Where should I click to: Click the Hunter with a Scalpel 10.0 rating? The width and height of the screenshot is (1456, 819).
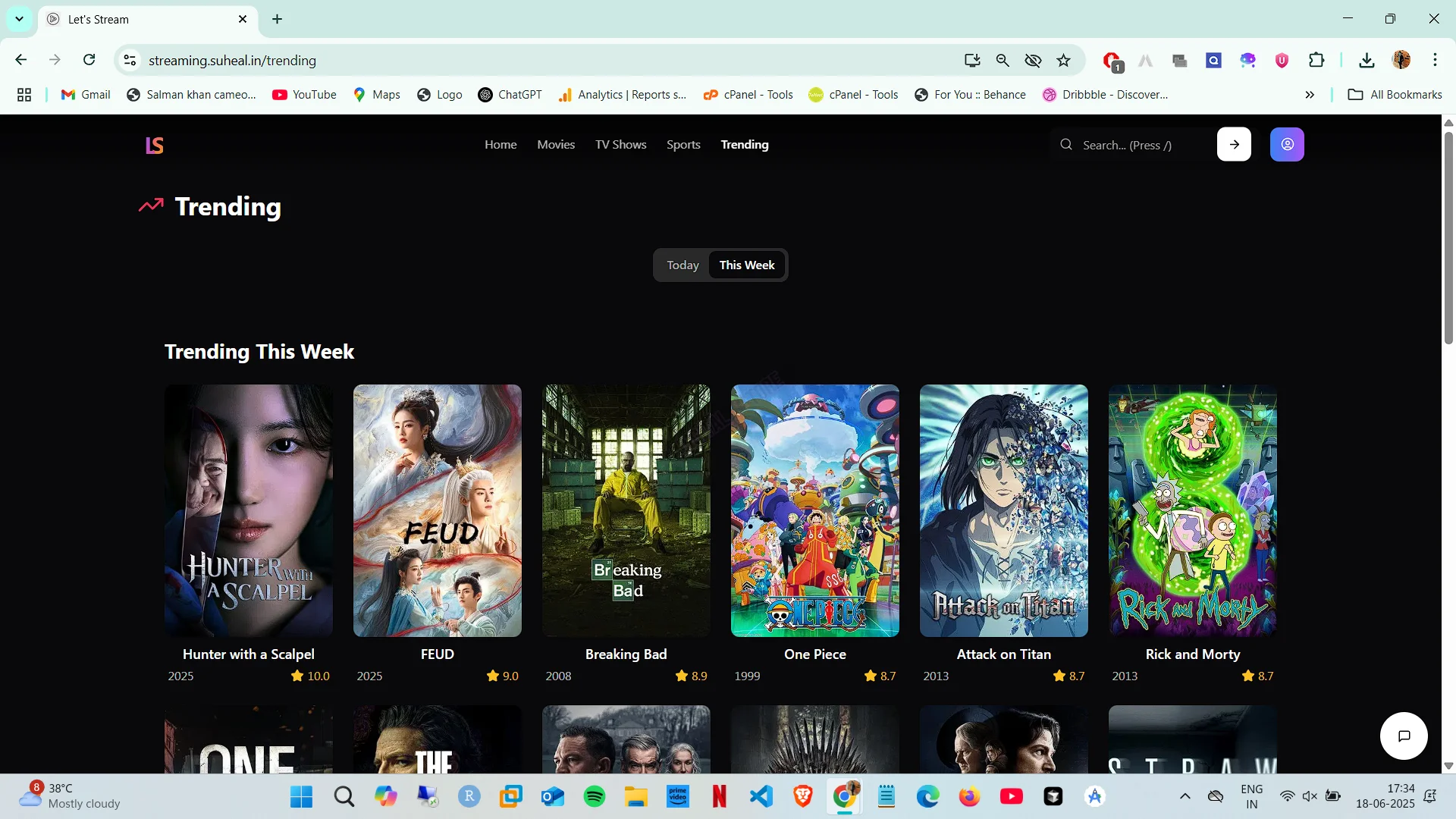[x=311, y=676]
